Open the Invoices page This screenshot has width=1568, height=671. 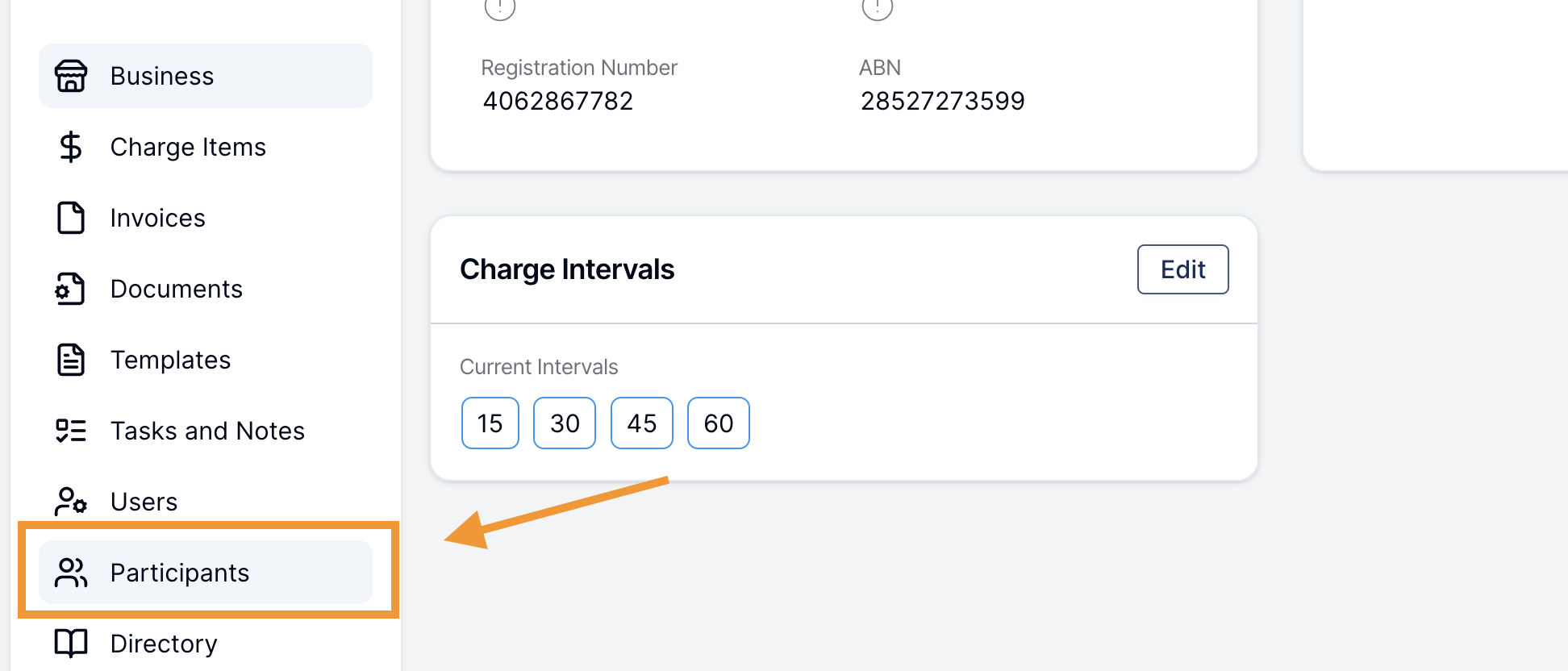pos(206,218)
